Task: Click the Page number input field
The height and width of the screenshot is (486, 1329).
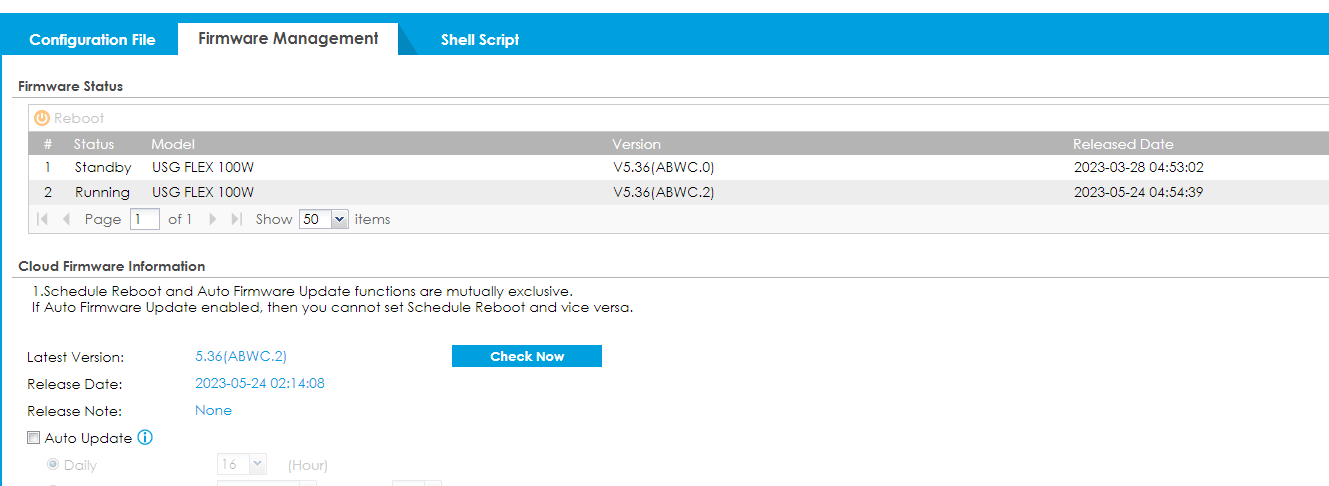Action: click(144, 219)
